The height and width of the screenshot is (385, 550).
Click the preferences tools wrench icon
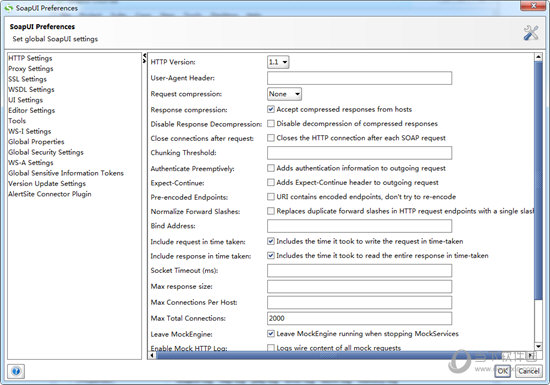tap(531, 33)
